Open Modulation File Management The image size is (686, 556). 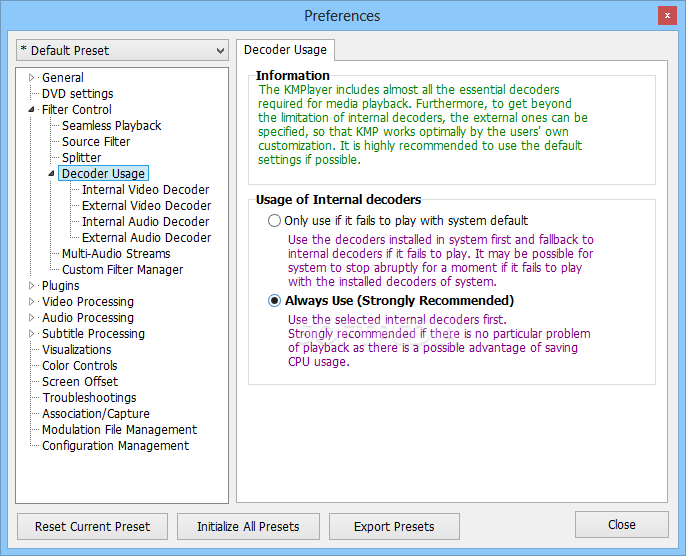pos(119,430)
